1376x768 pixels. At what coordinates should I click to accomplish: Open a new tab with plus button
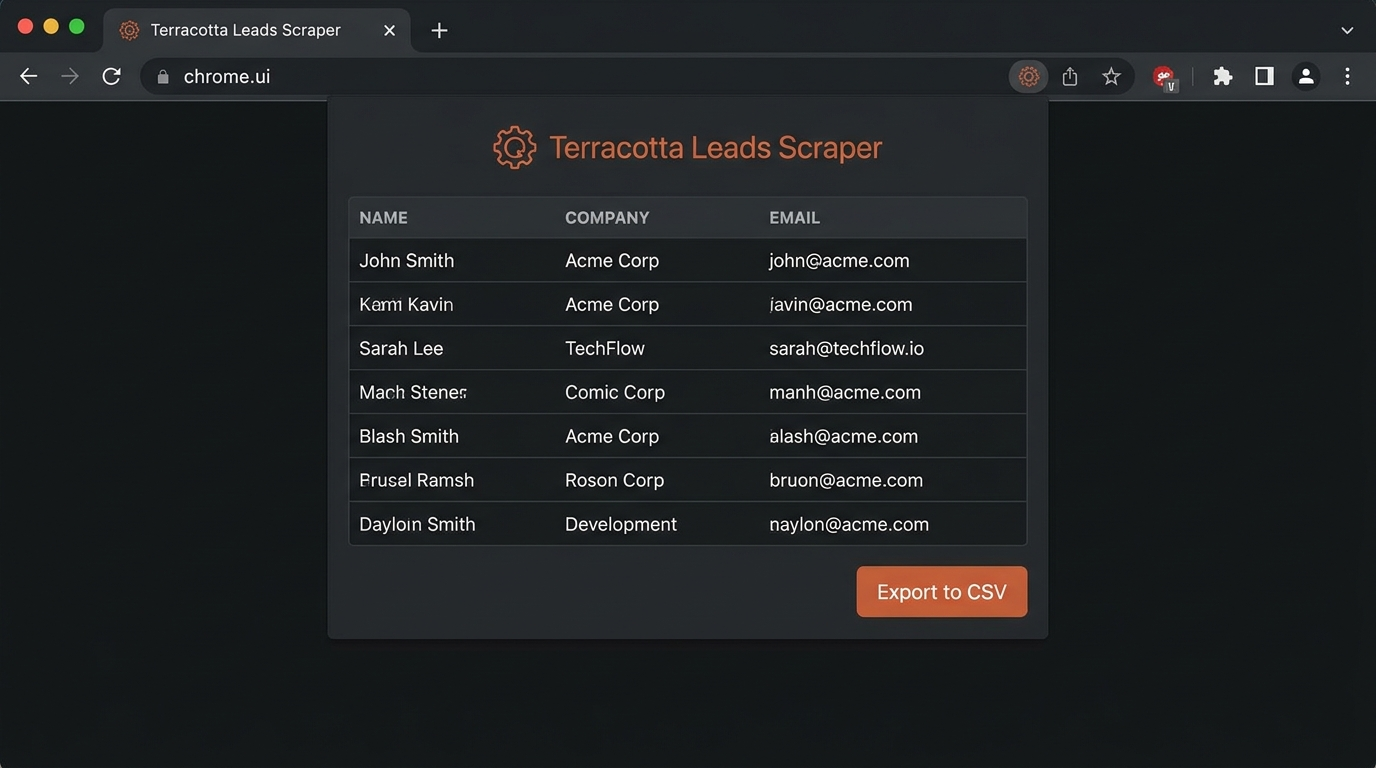click(439, 30)
